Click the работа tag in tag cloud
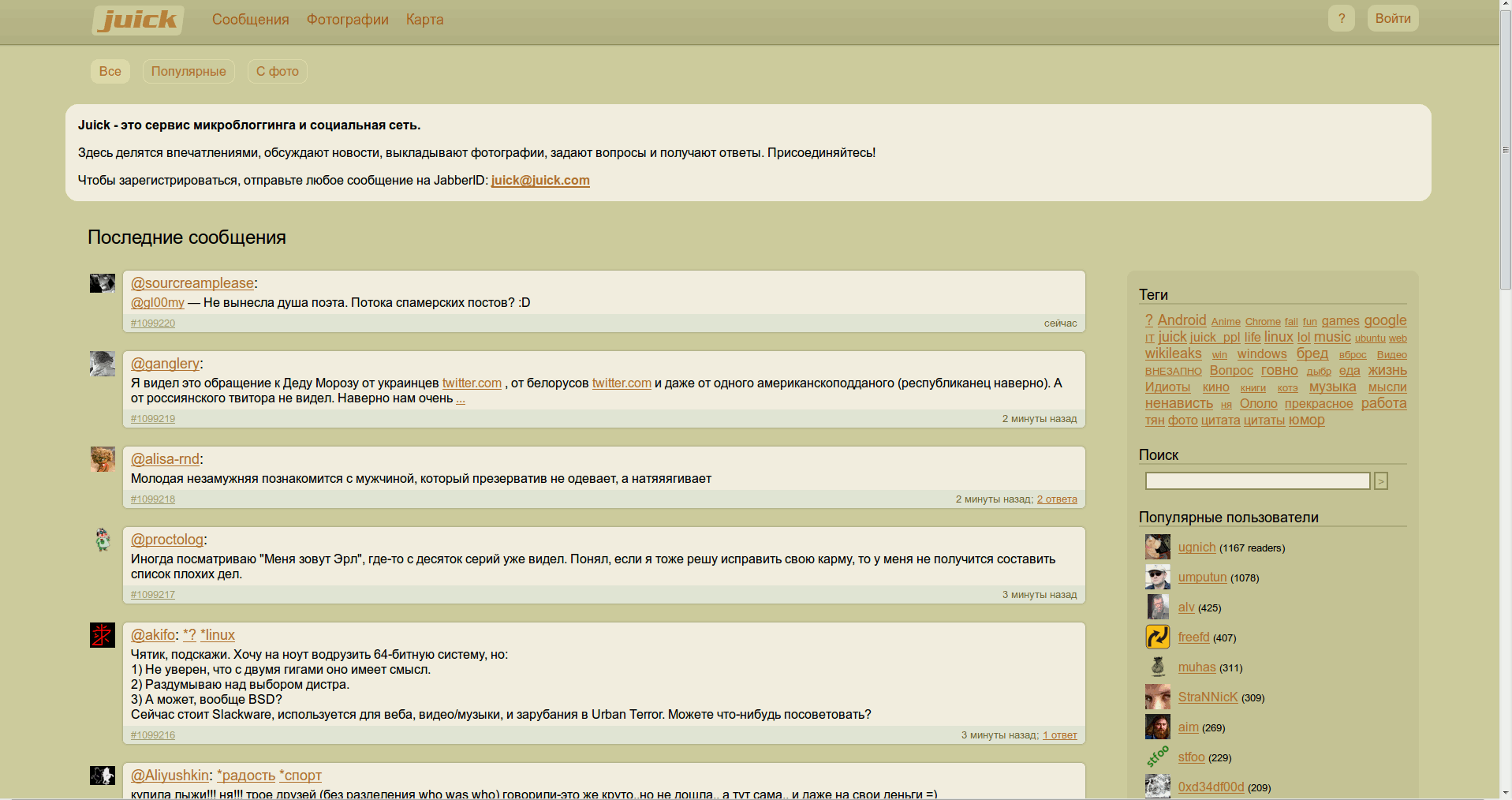The height and width of the screenshot is (800, 1512). coord(1384,403)
